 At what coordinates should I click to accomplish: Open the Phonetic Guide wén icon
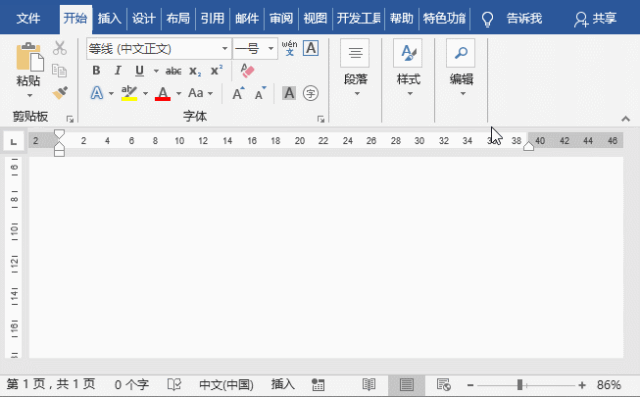[x=289, y=48]
